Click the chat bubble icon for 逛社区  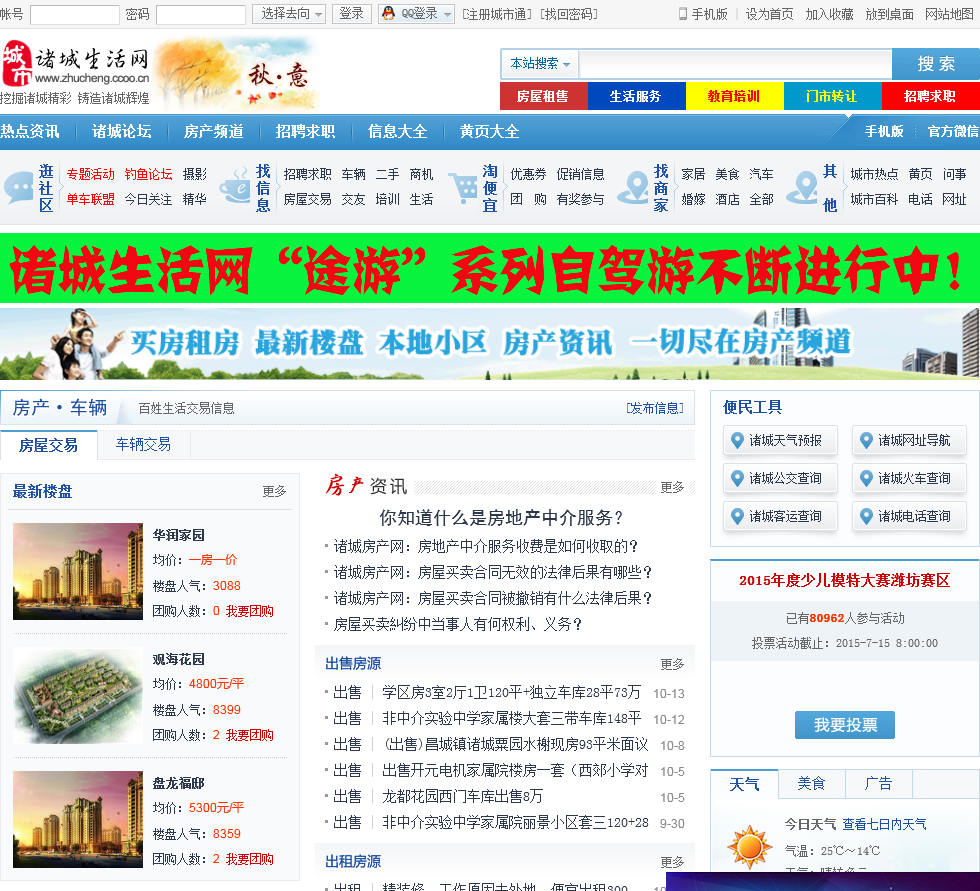pos(19,187)
